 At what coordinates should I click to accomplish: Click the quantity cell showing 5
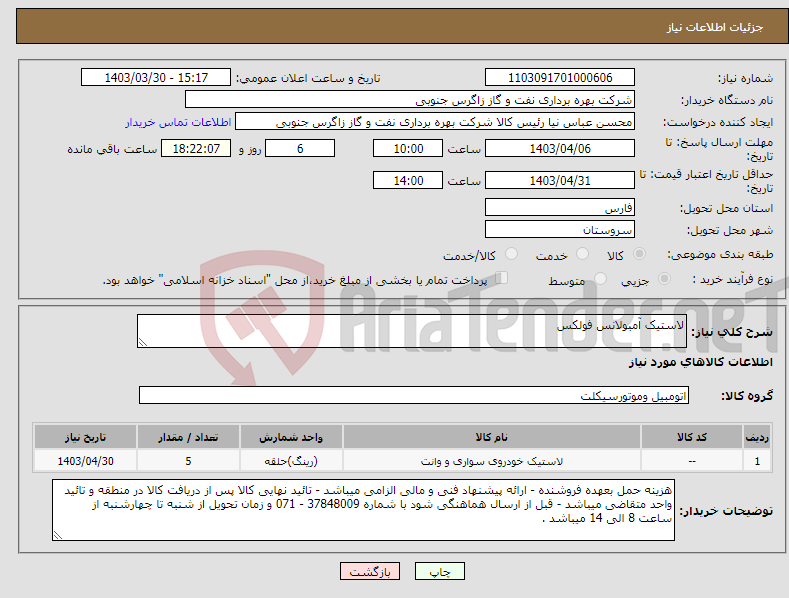pyautogui.click(x=188, y=461)
